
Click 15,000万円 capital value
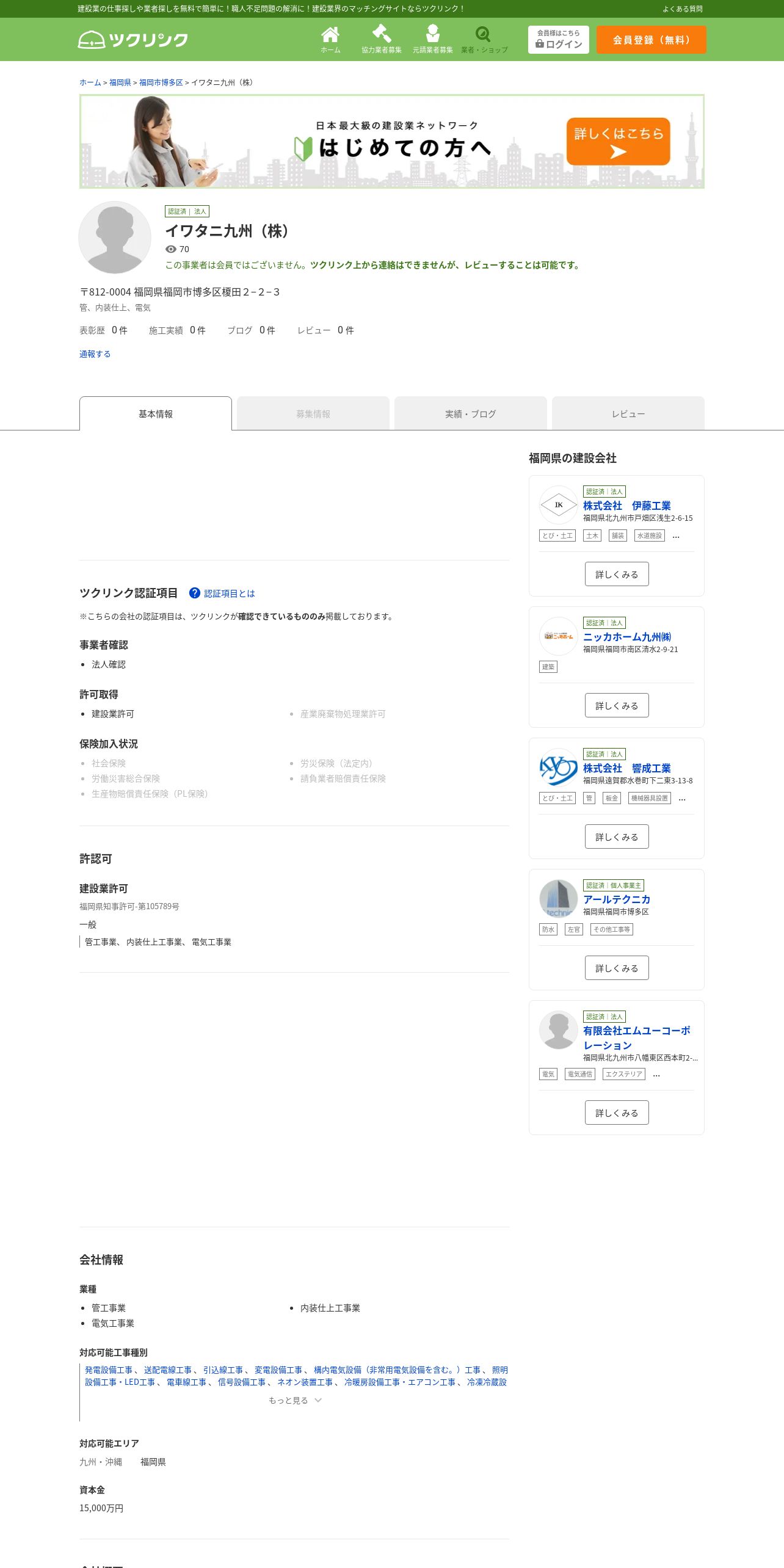(101, 1508)
